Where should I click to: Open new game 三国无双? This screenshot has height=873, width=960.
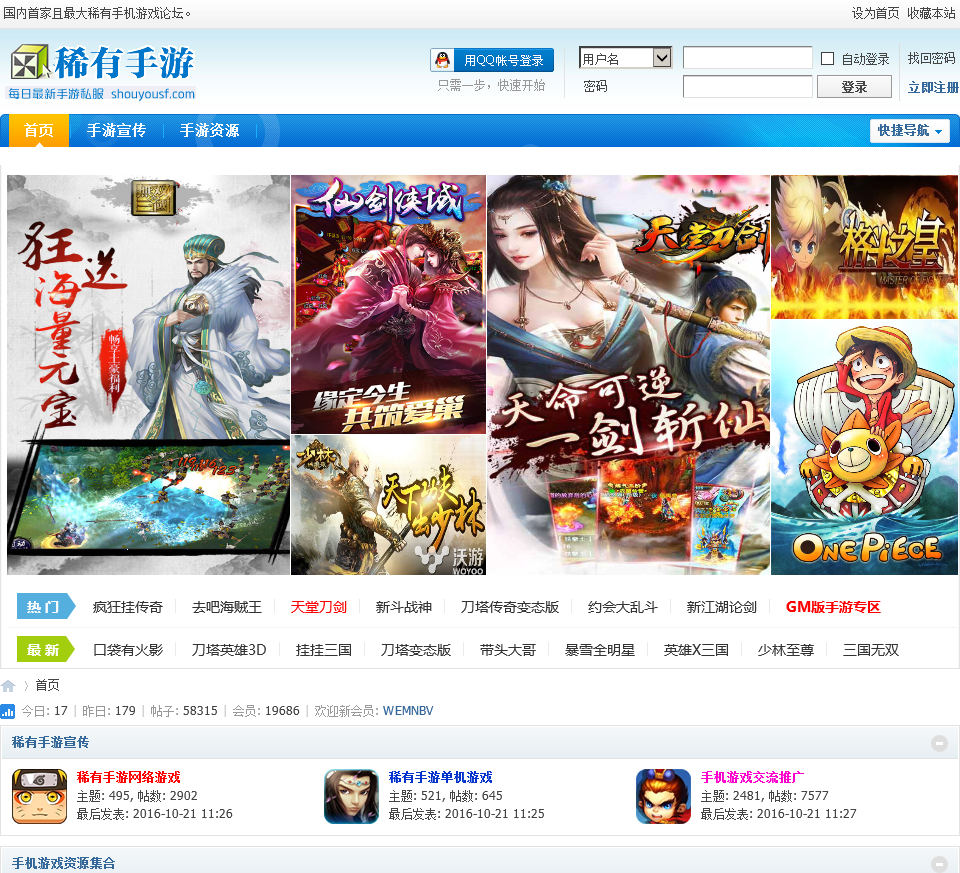871,650
